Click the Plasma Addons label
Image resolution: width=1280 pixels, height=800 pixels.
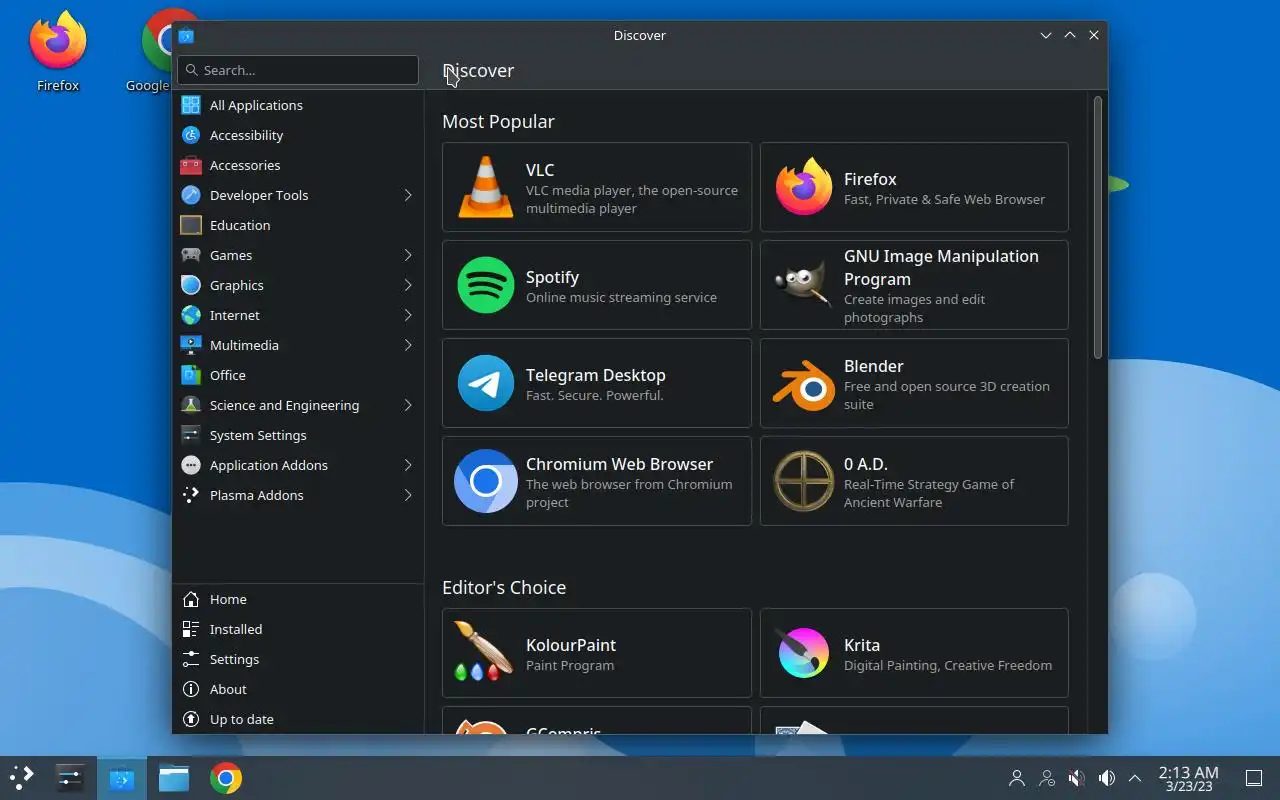point(256,495)
